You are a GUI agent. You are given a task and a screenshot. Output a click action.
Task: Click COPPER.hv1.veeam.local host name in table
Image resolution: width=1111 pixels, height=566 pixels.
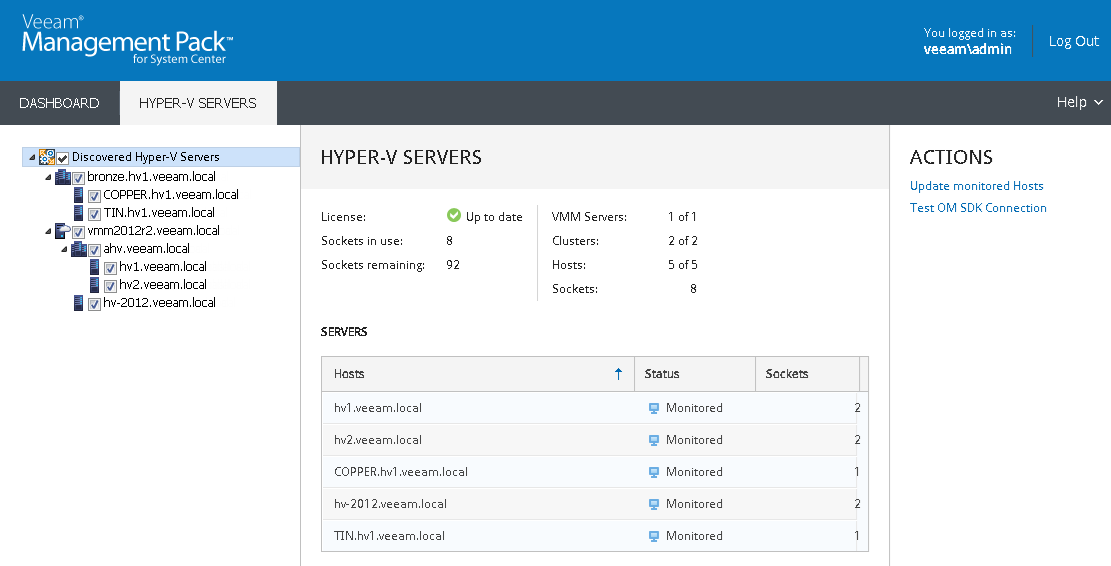[x=401, y=472]
